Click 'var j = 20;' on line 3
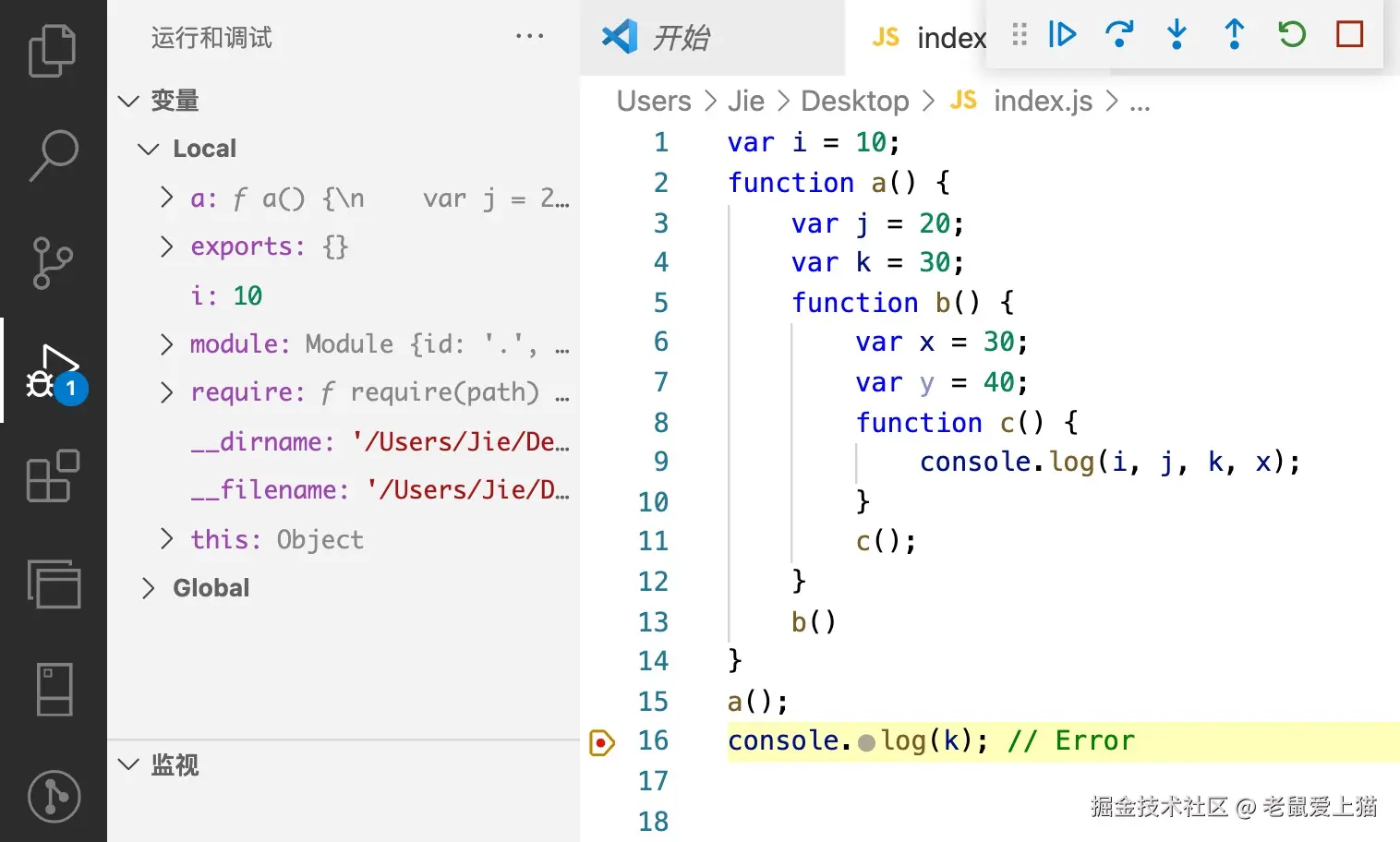 pyautogui.click(x=877, y=223)
